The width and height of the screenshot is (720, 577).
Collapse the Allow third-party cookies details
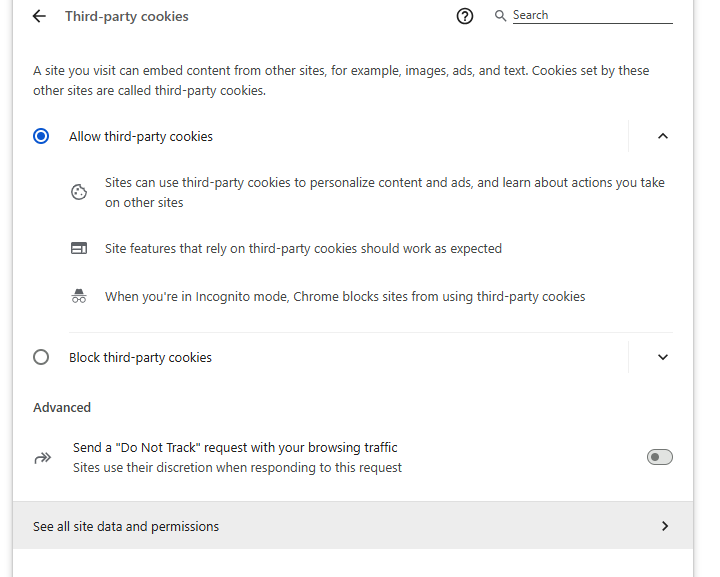click(x=662, y=136)
